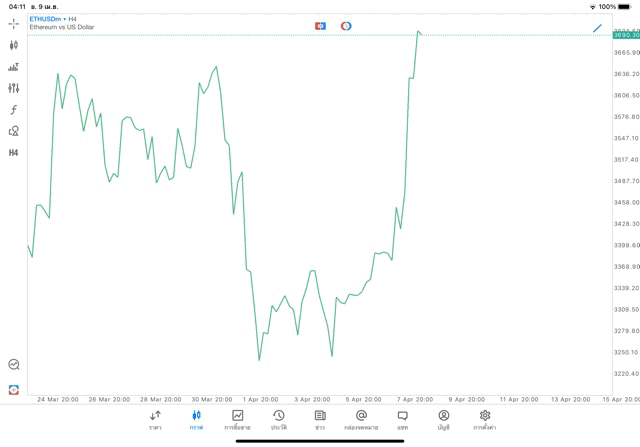Click the circular red-blue icon at chart top
This screenshot has height=447, width=640.
click(346, 26)
